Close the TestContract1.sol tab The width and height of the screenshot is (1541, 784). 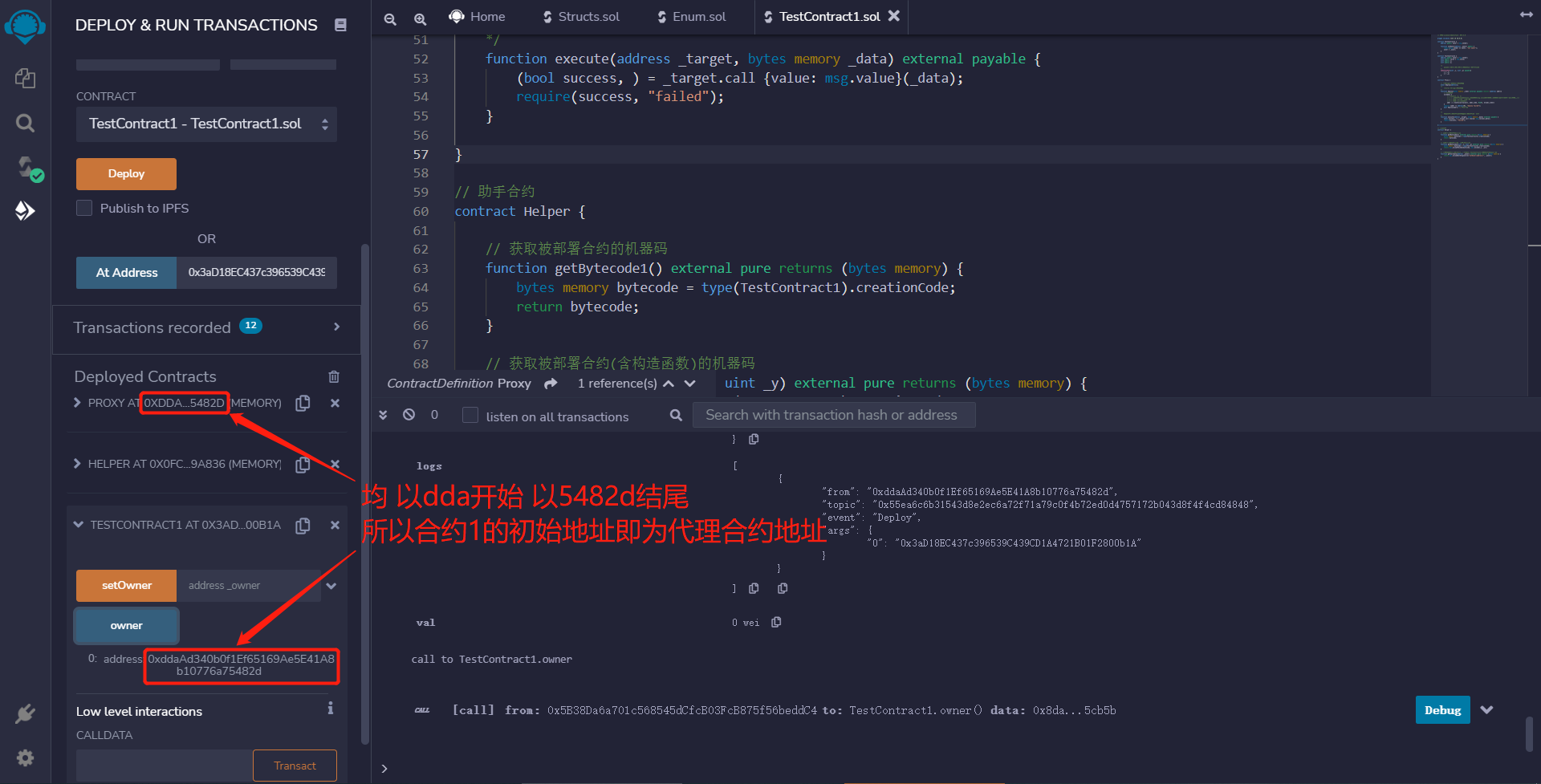pos(894,16)
